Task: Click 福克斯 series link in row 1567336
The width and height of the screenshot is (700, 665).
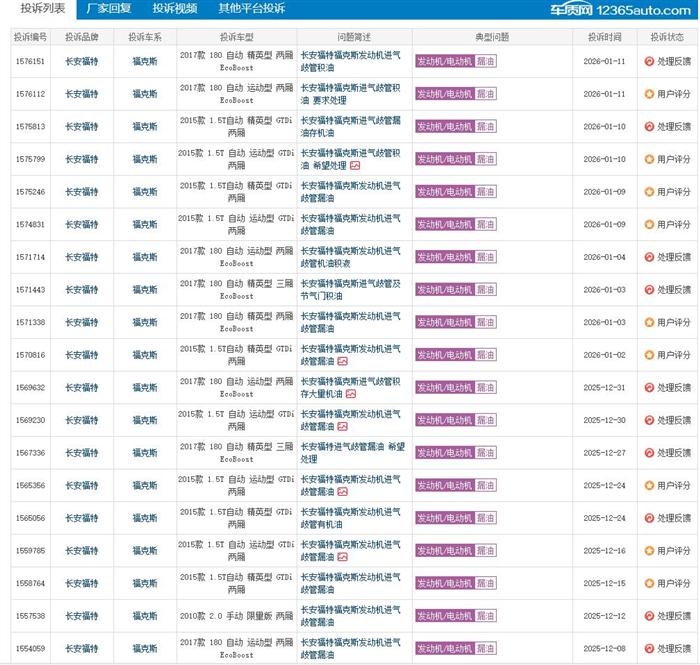Action: point(145,453)
